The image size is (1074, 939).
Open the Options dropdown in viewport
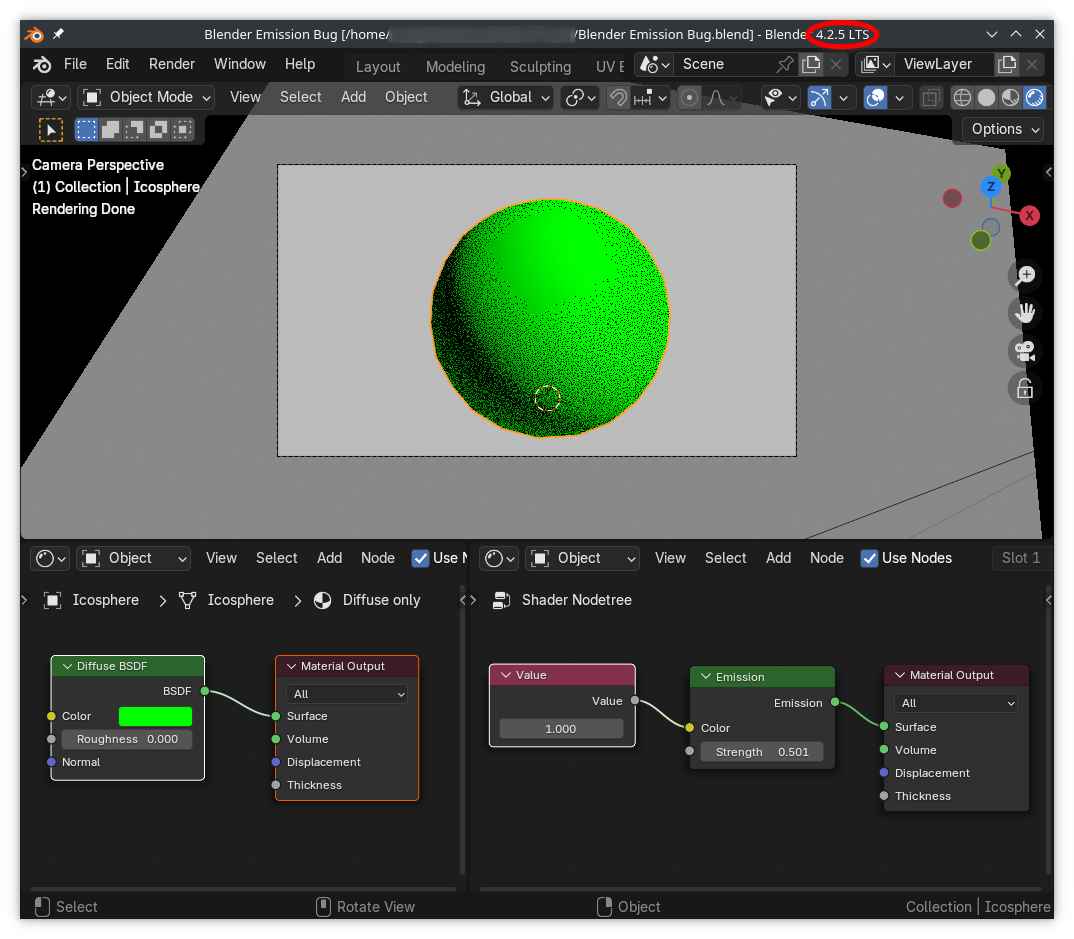(x=1003, y=129)
